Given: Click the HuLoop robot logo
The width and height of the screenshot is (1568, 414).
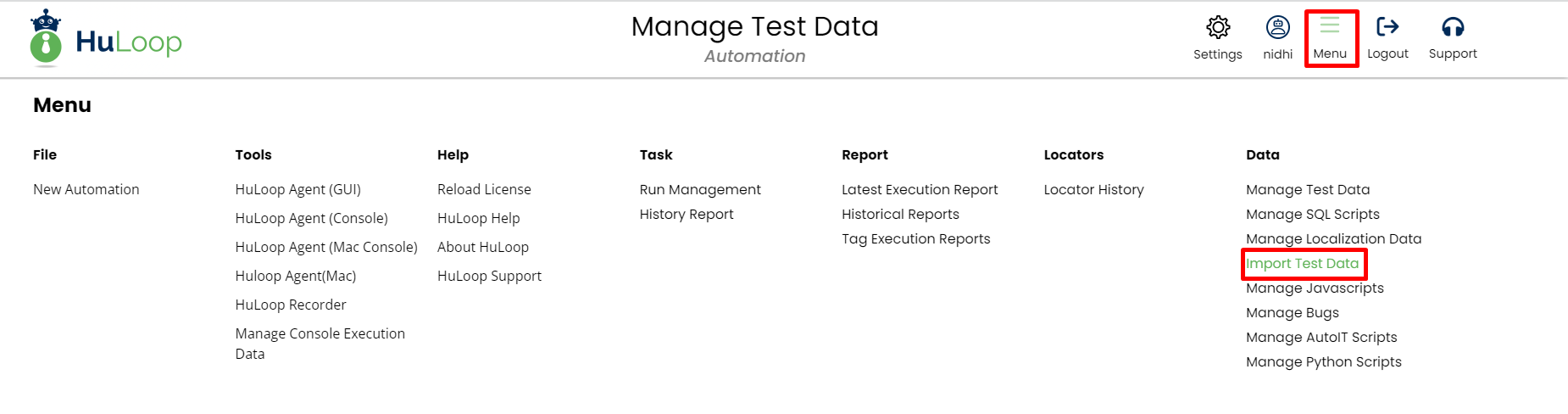Looking at the screenshot, I should click(46, 39).
